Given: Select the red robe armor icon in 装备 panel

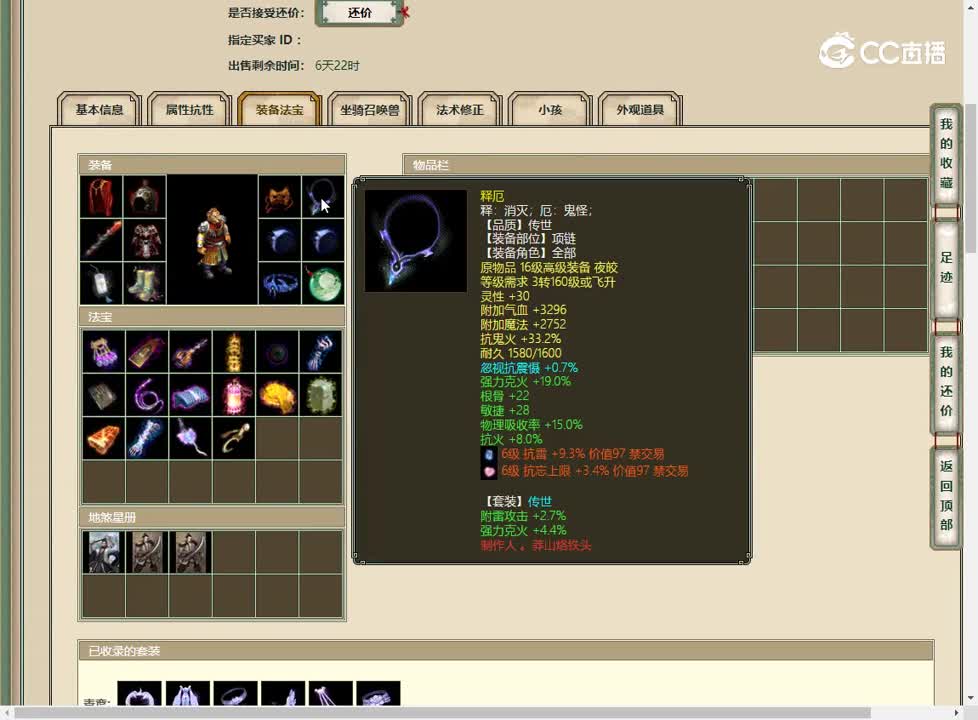Looking at the screenshot, I should click(x=100, y=197).
